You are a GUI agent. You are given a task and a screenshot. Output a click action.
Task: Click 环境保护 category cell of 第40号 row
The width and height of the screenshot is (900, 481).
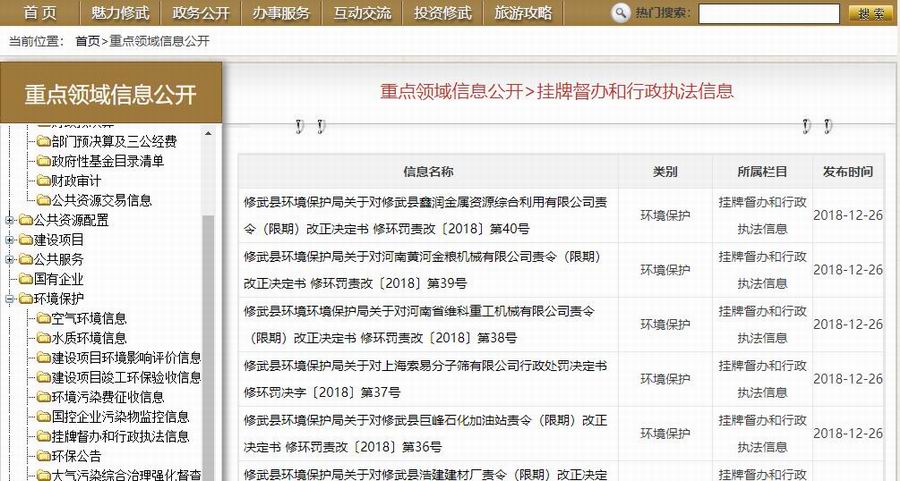coord(665,215)
